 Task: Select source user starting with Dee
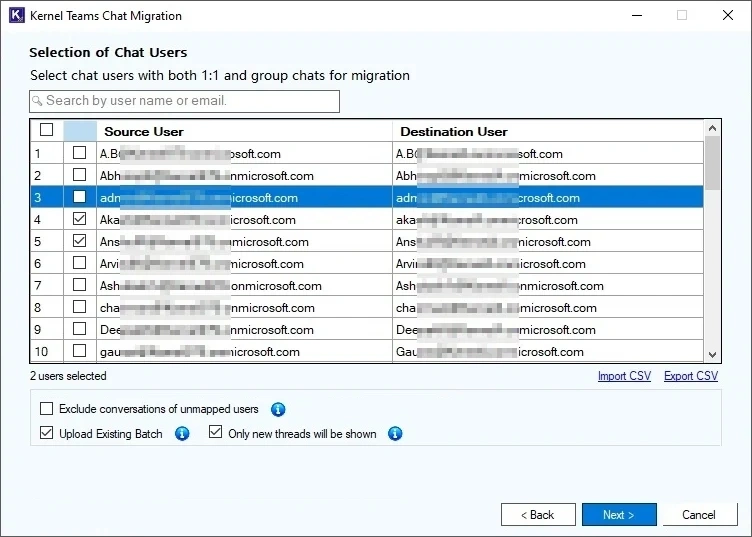[244, 330]
